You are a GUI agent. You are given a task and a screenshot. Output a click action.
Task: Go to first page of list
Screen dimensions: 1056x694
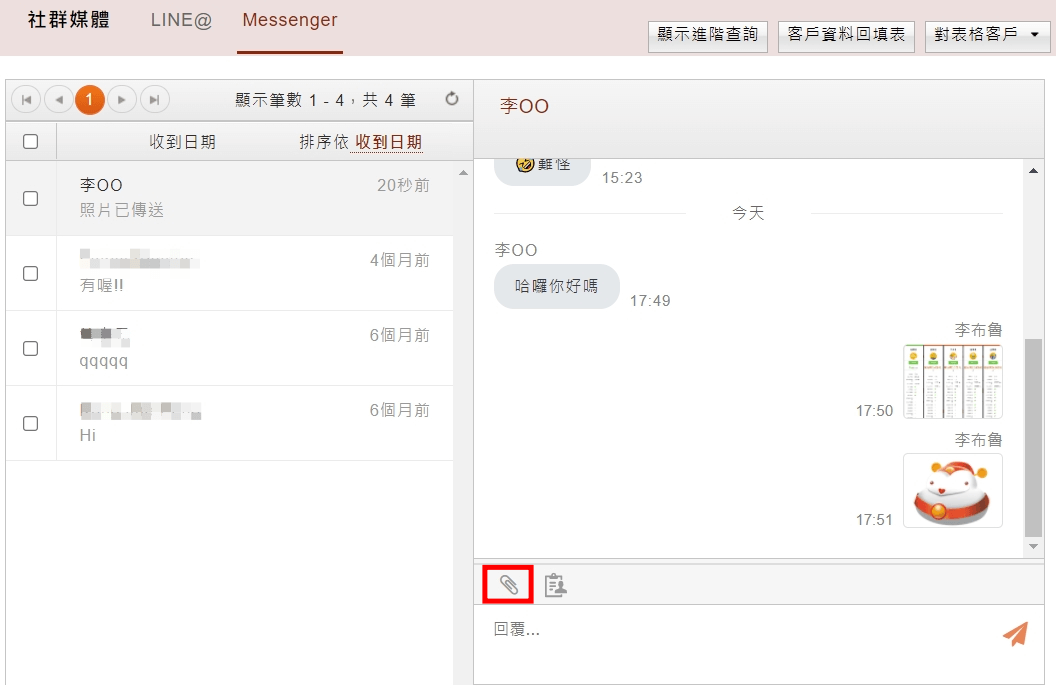coord(26,100)
